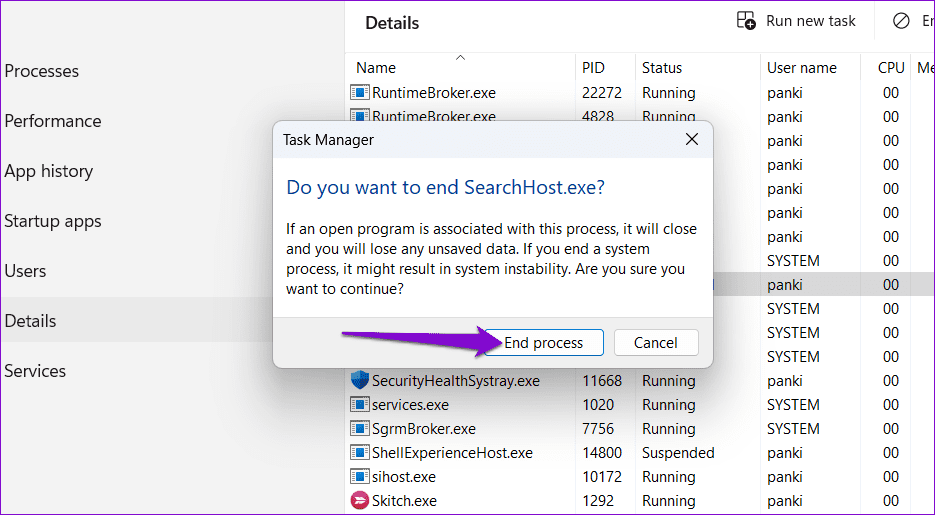This screenshot has height=515, width=935.
Task: Click the Details page heading
Action: point(392,23)
